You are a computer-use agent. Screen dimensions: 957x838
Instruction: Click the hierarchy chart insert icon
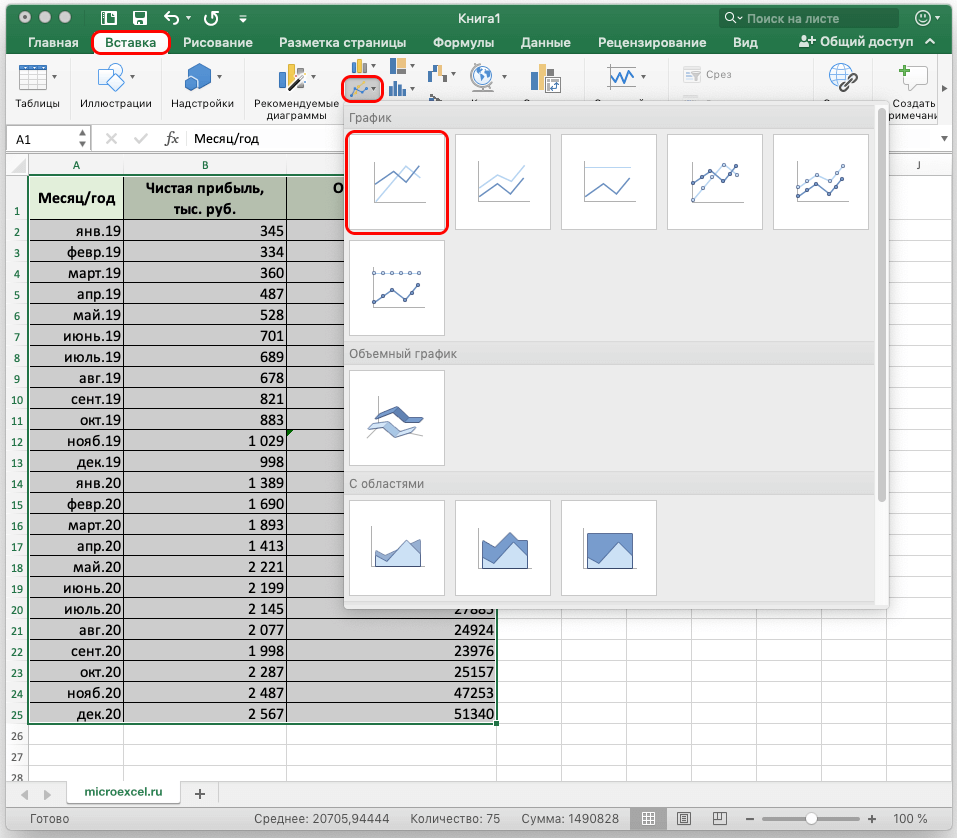[x=398, y=65]
